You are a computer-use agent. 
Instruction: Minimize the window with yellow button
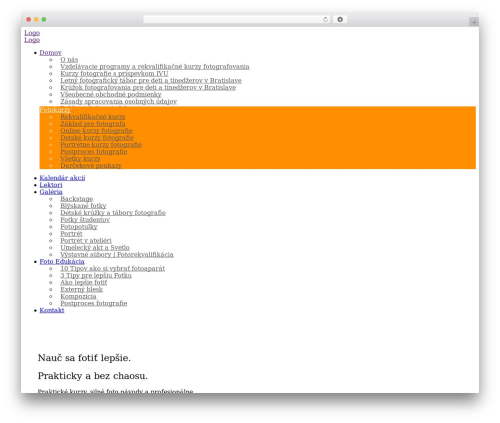point(36,20)
